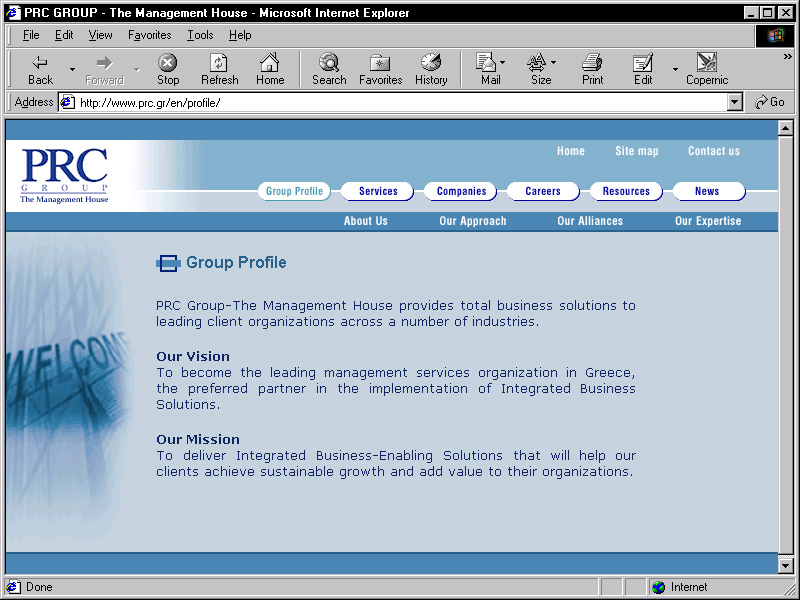Open the Edit dropdown arrow
Screen dimensions: 800x600
675,69
